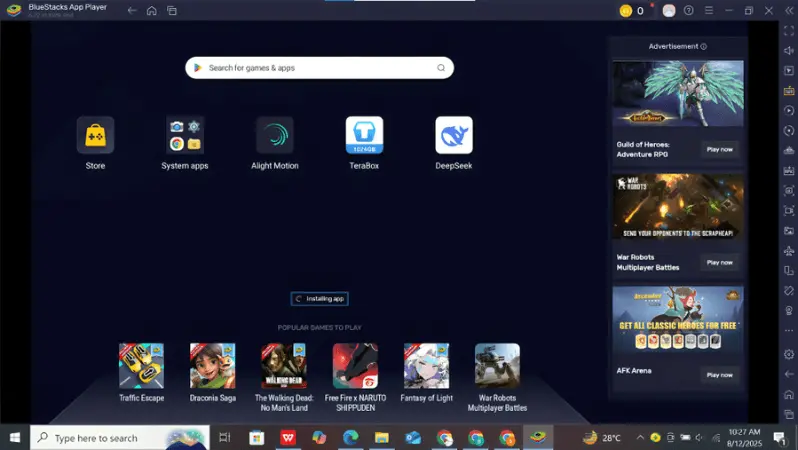Open the Store app
The height and width of the screenshot is (450, 798).
[x=95, y=135]
